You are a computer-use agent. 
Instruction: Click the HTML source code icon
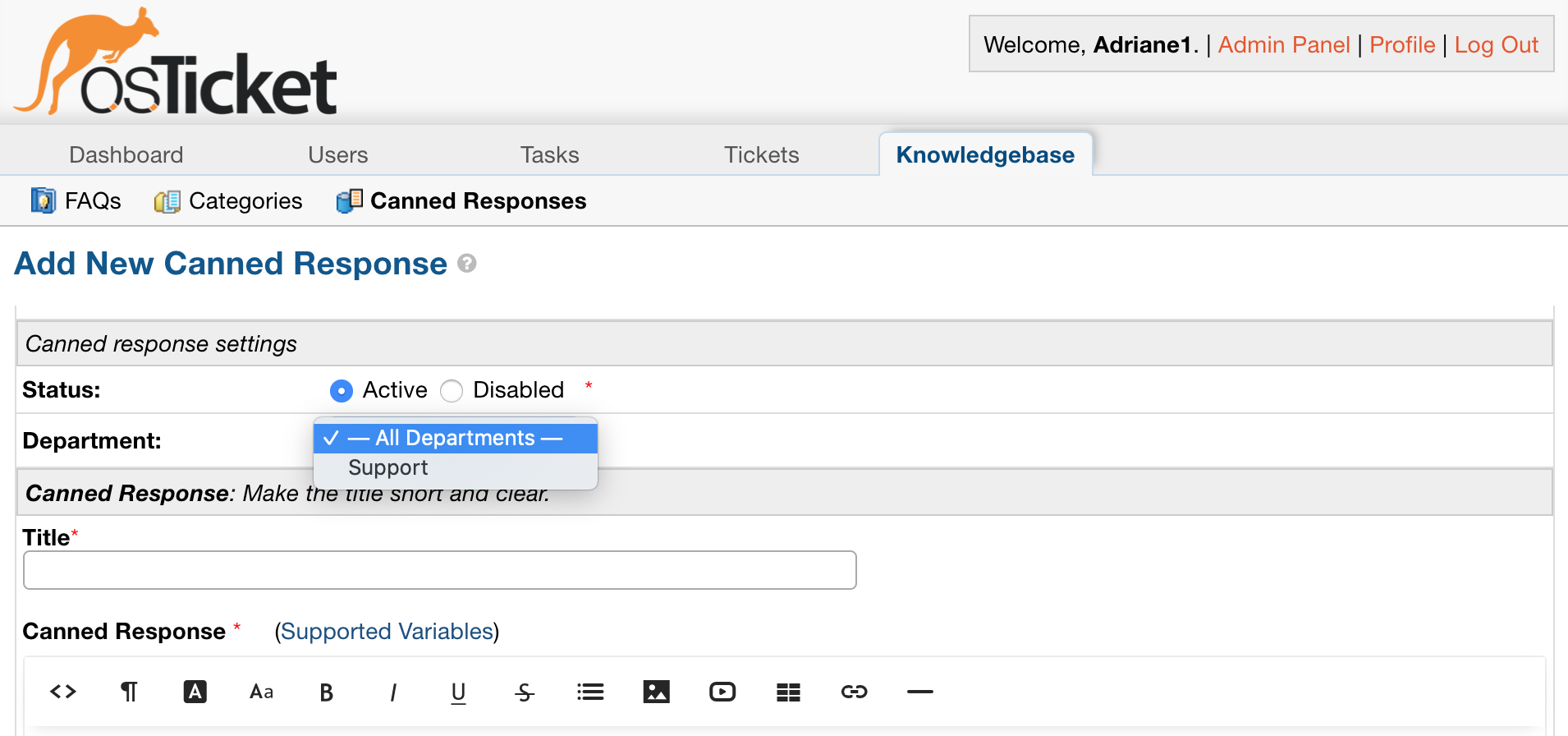pyautogui.click(x=63, y=692)
